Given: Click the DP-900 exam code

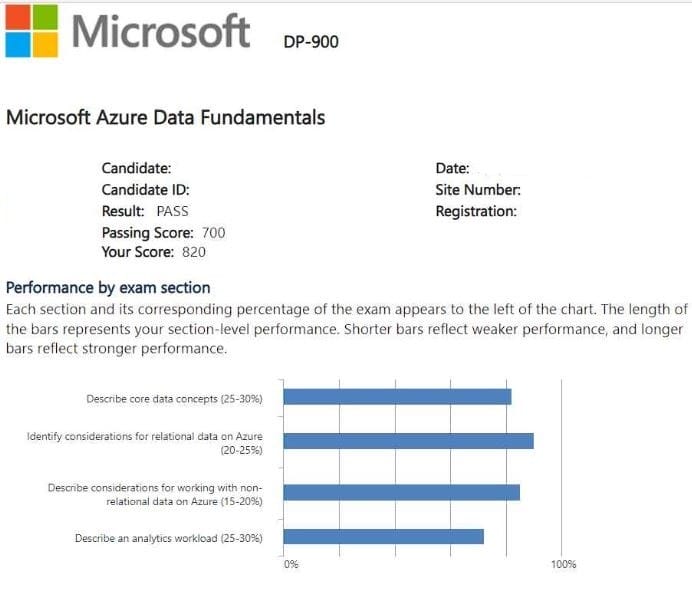Looking at the screenshot, I should [311, 42].
